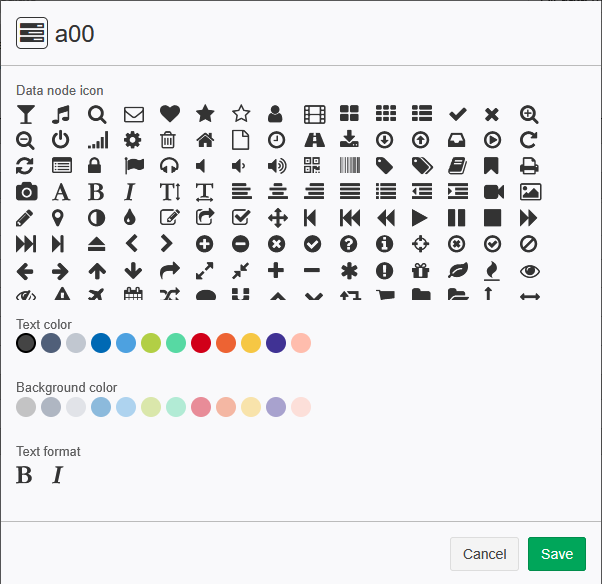Pick the map marker pin icon
The height and width of the screenshot is (584, 602).
58,218
